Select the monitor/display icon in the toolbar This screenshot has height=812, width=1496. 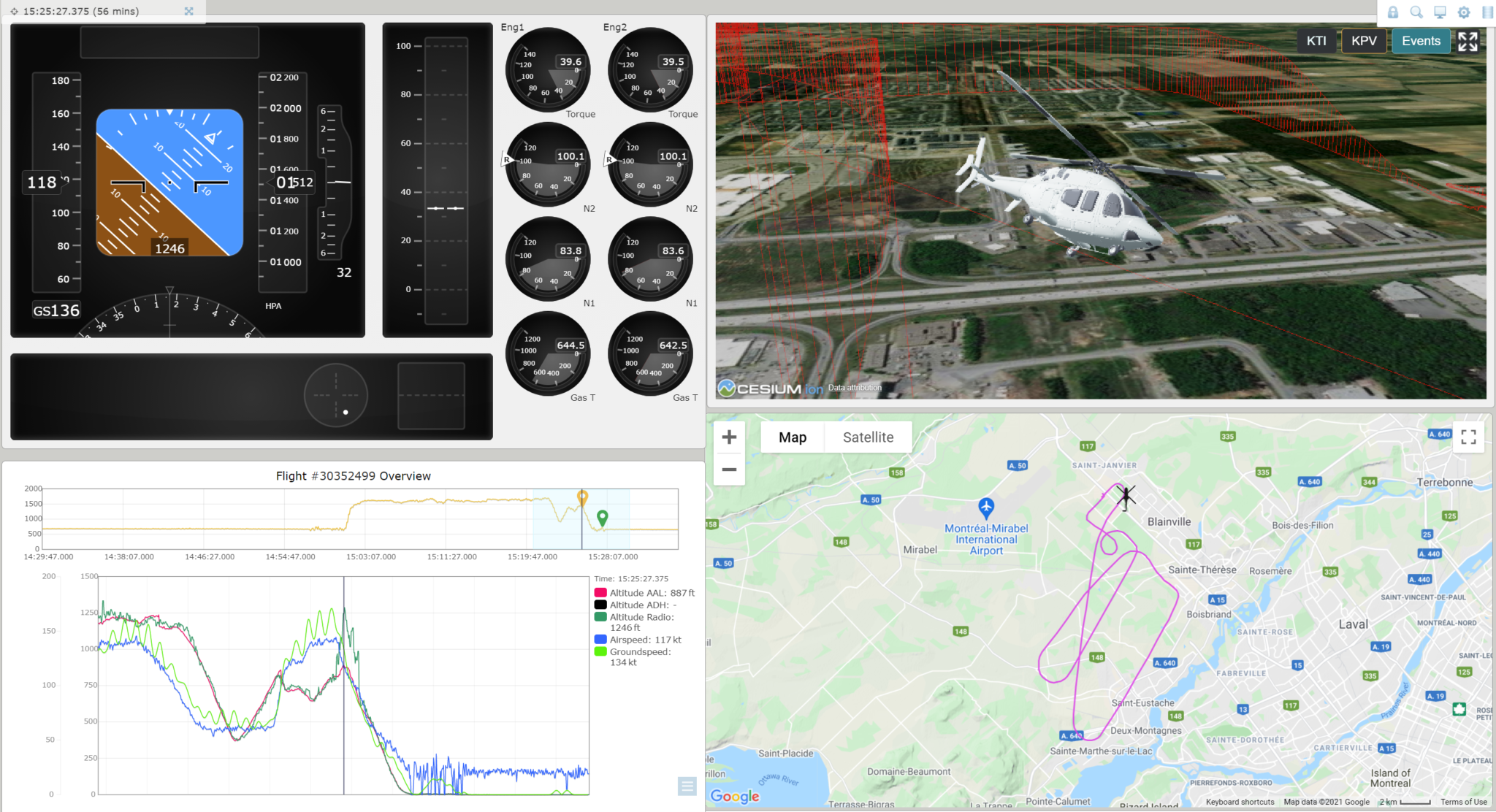pyautogui.click(x=1439, y=12)
